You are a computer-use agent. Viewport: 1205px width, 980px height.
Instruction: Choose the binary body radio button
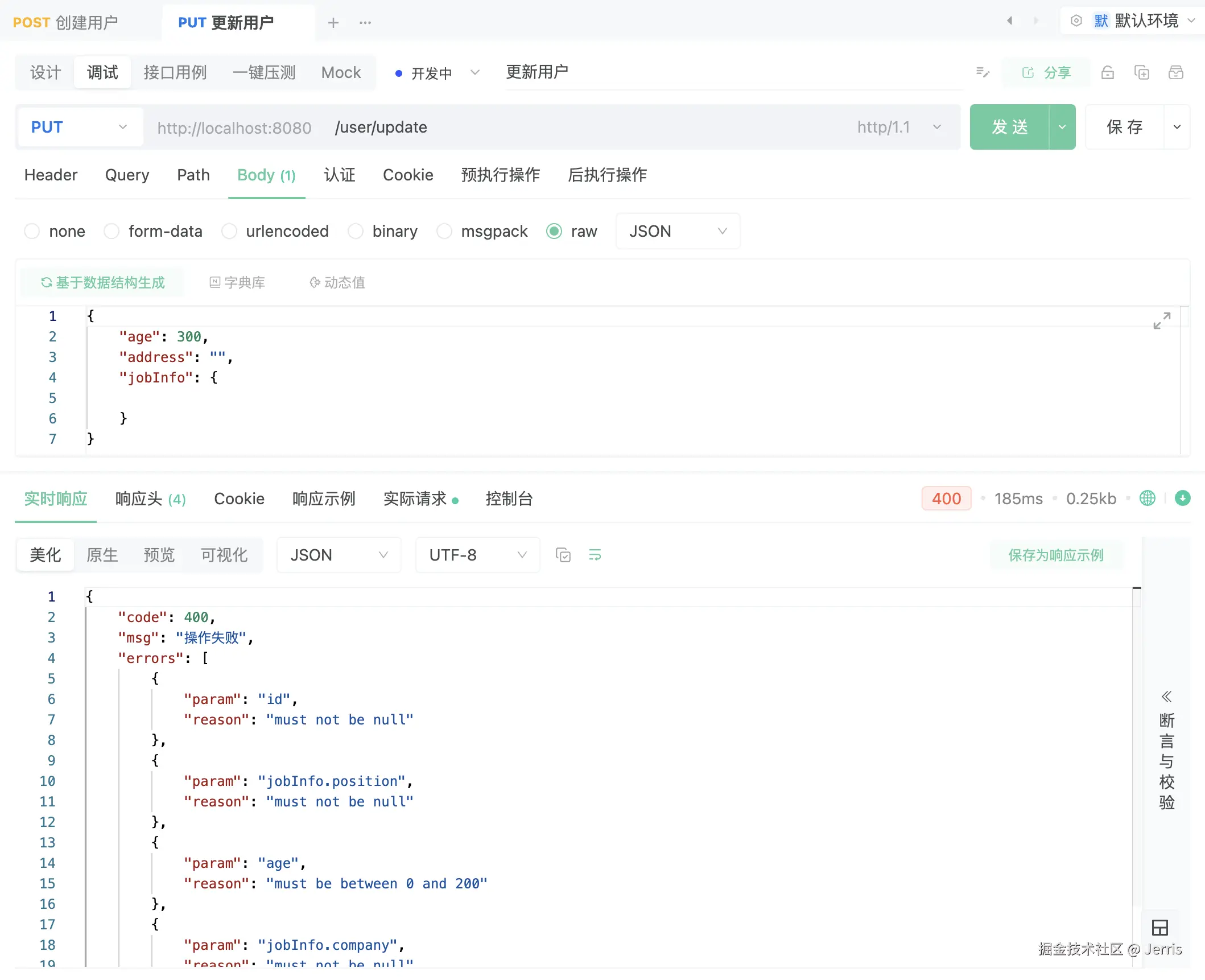point(356,231)
